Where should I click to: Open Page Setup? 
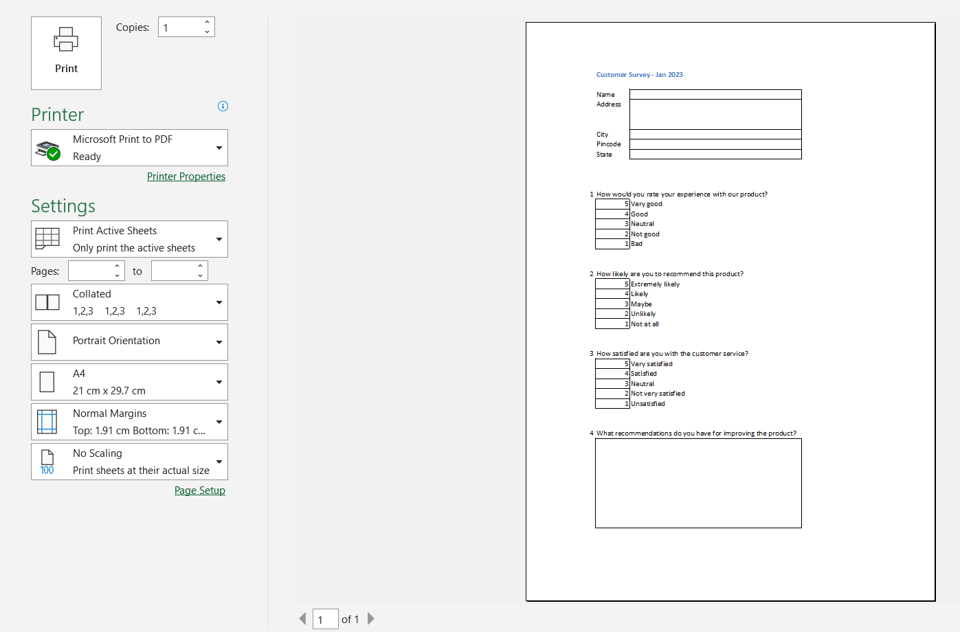coord(199,490)
